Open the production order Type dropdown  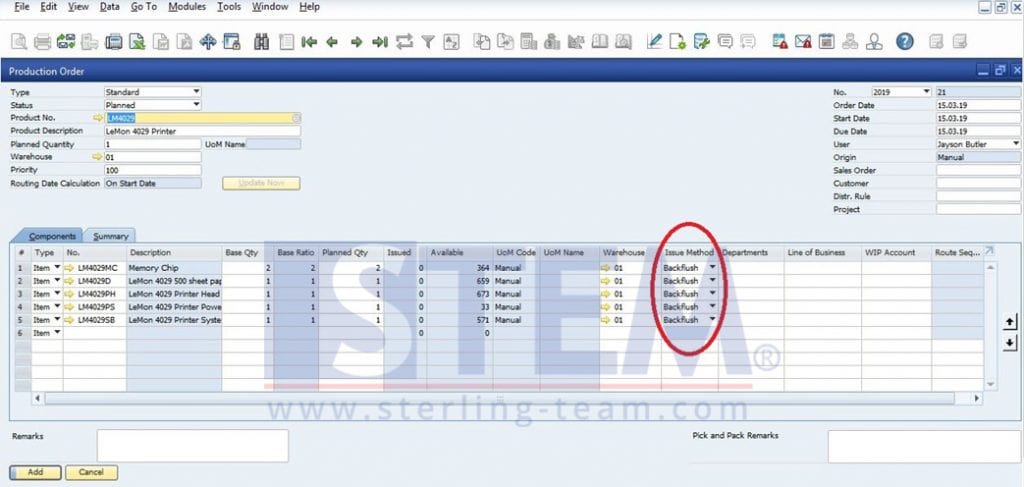tap(196, 92)
